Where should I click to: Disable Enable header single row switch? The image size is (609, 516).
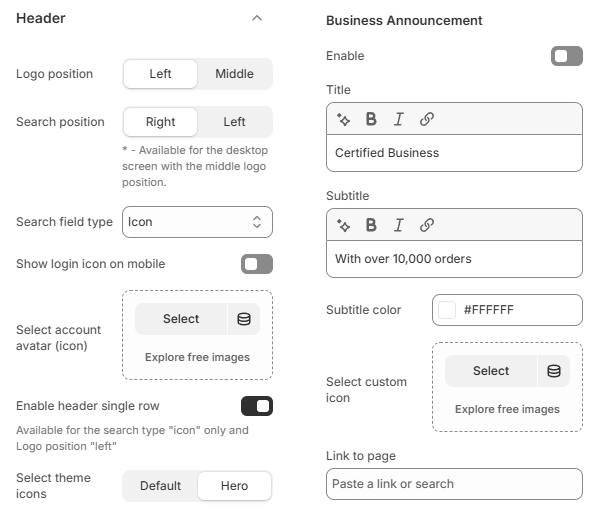[257, 406]
